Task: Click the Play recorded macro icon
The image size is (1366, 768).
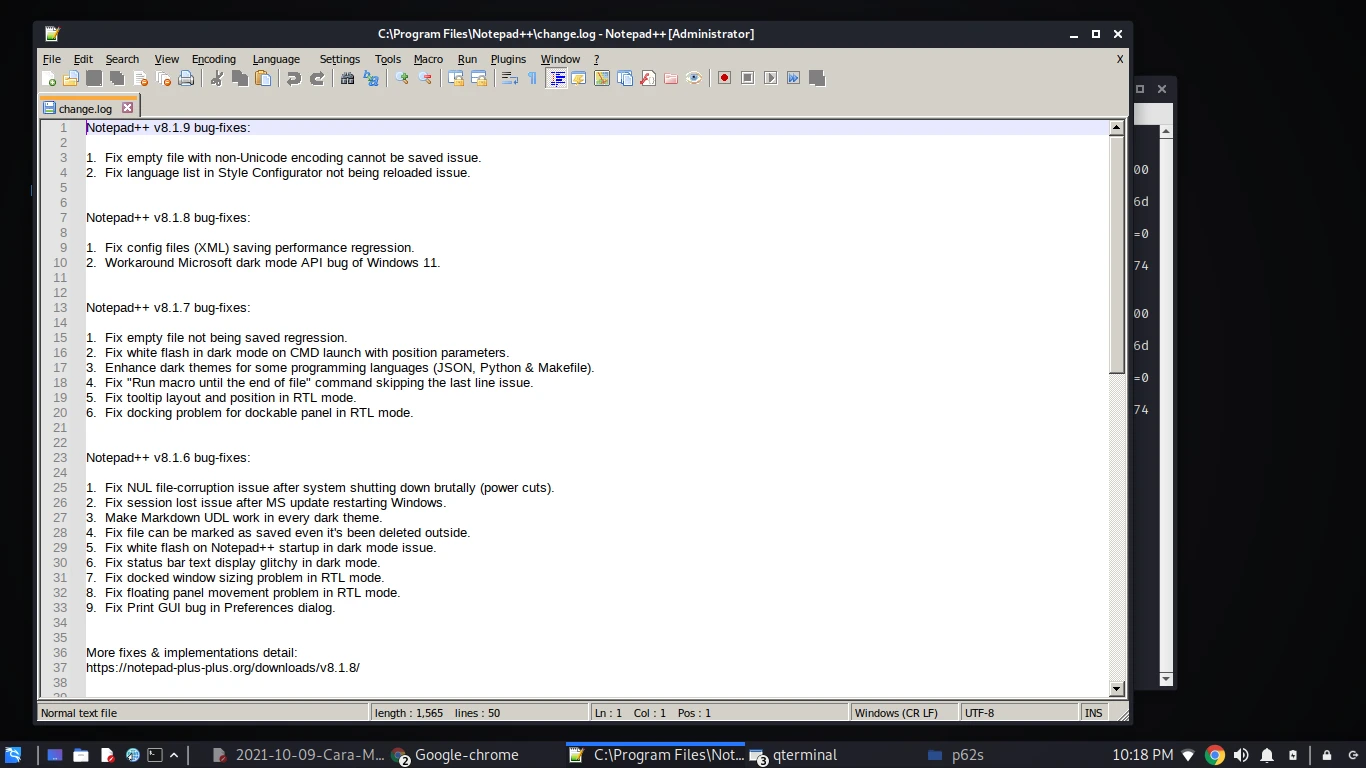Action: click(770, 78)
